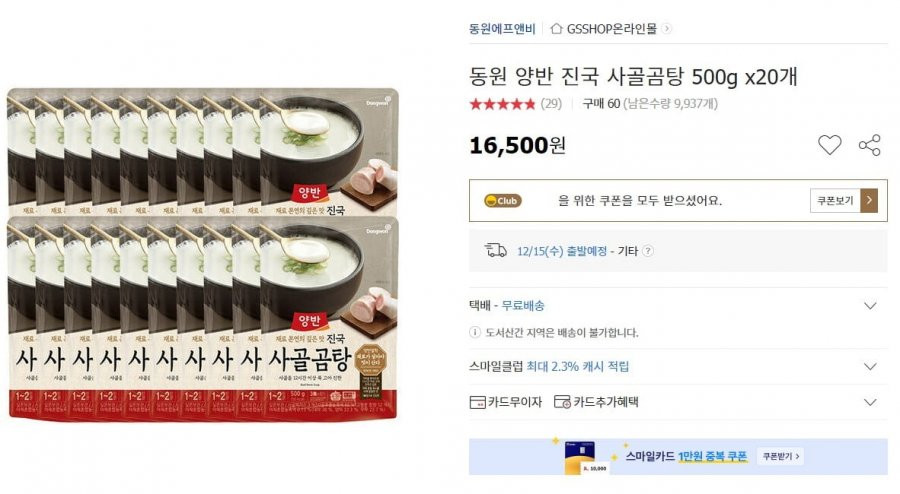
Task: Click the 카드추가혜택 card icon
Action: [x=562, y=402]
